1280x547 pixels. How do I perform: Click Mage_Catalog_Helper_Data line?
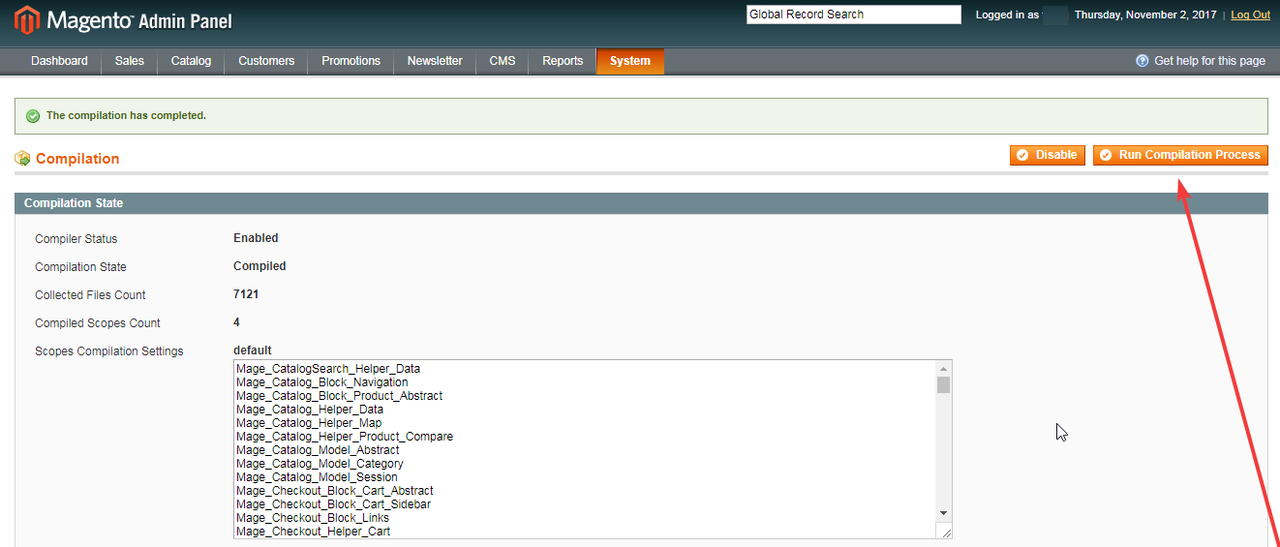point(310,410)
